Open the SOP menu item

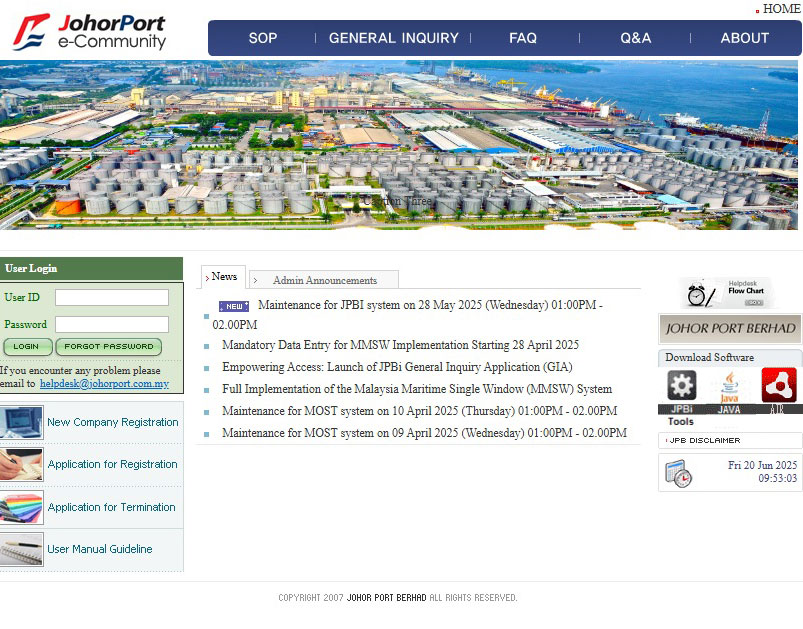click(x=263, y=38)
